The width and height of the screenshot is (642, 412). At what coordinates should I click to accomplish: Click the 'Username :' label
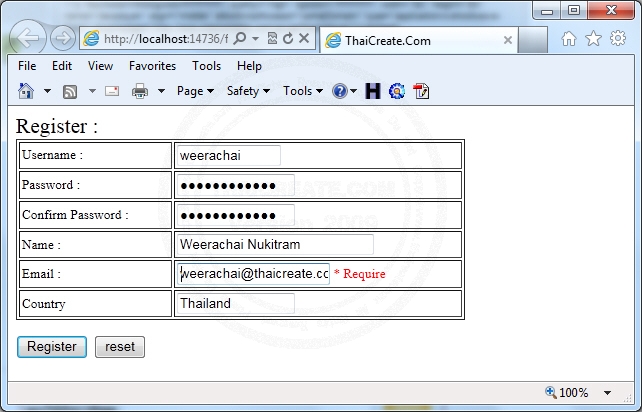coord(52,155)
